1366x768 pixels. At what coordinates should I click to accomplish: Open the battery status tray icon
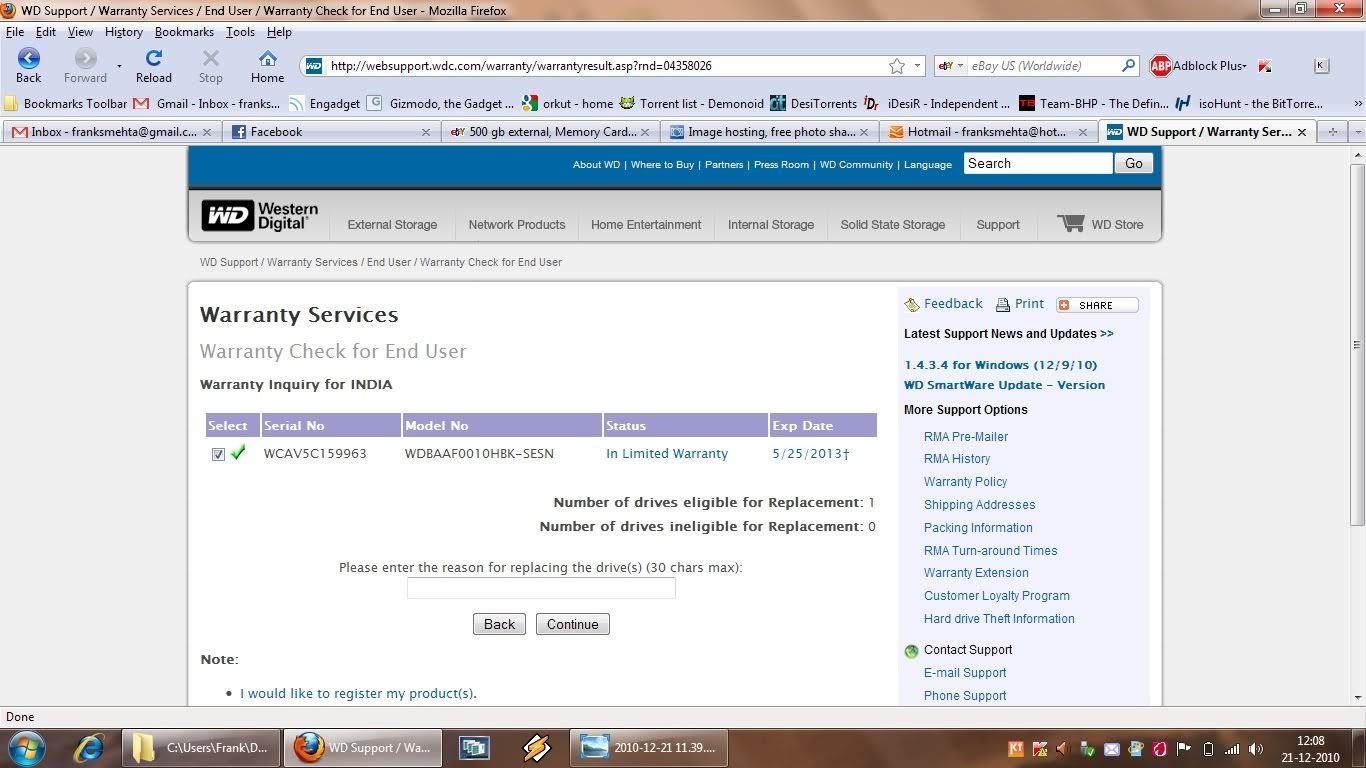point(1208,748)
